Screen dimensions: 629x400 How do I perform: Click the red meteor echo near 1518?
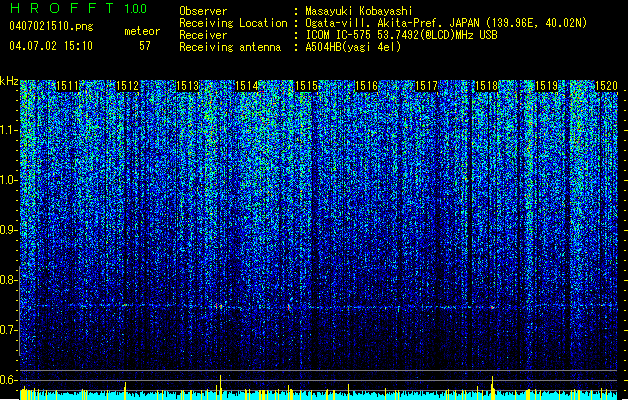pos(492,308)
